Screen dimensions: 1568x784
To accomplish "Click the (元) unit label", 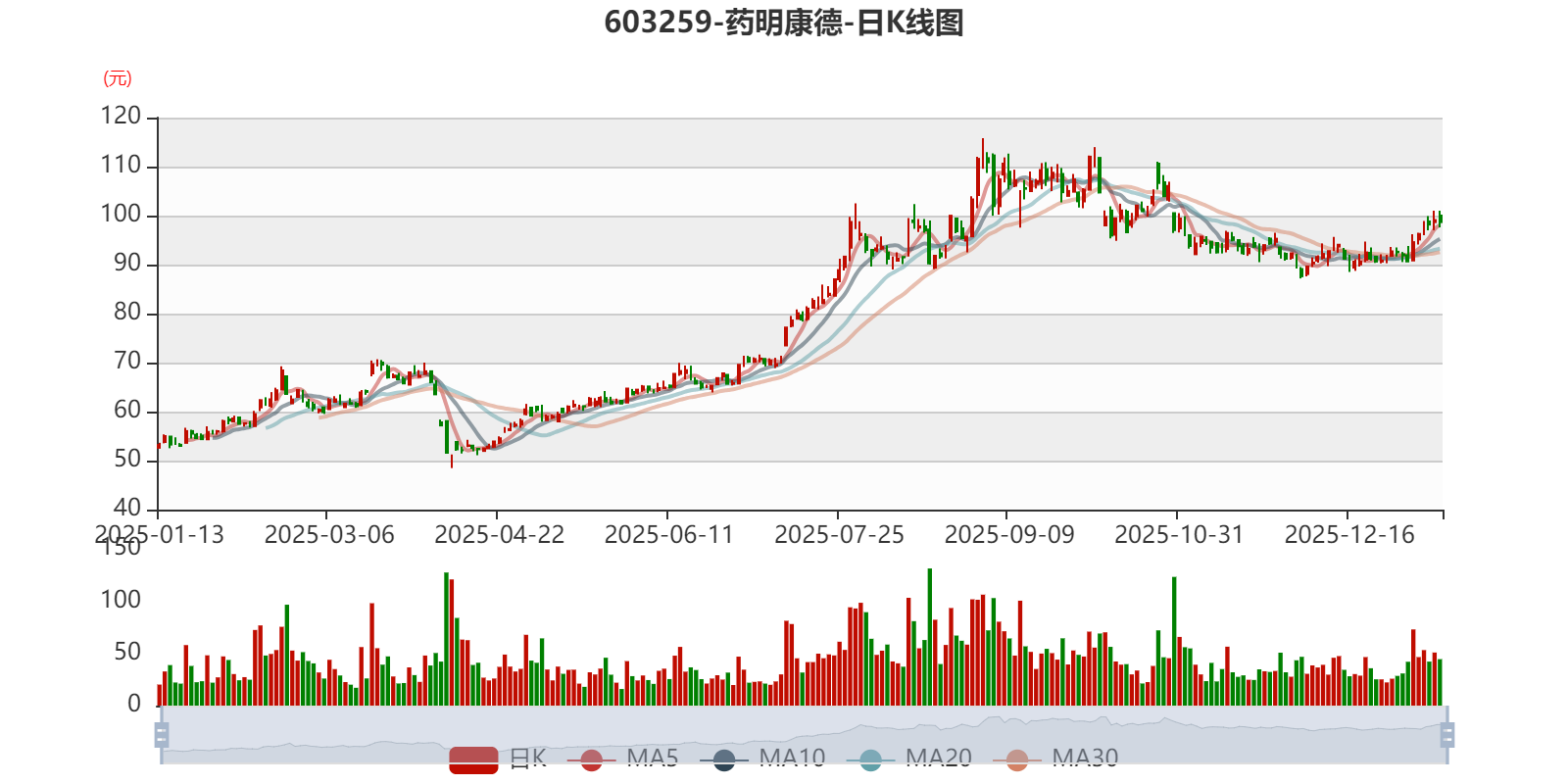I will click(x=118, y=78).
